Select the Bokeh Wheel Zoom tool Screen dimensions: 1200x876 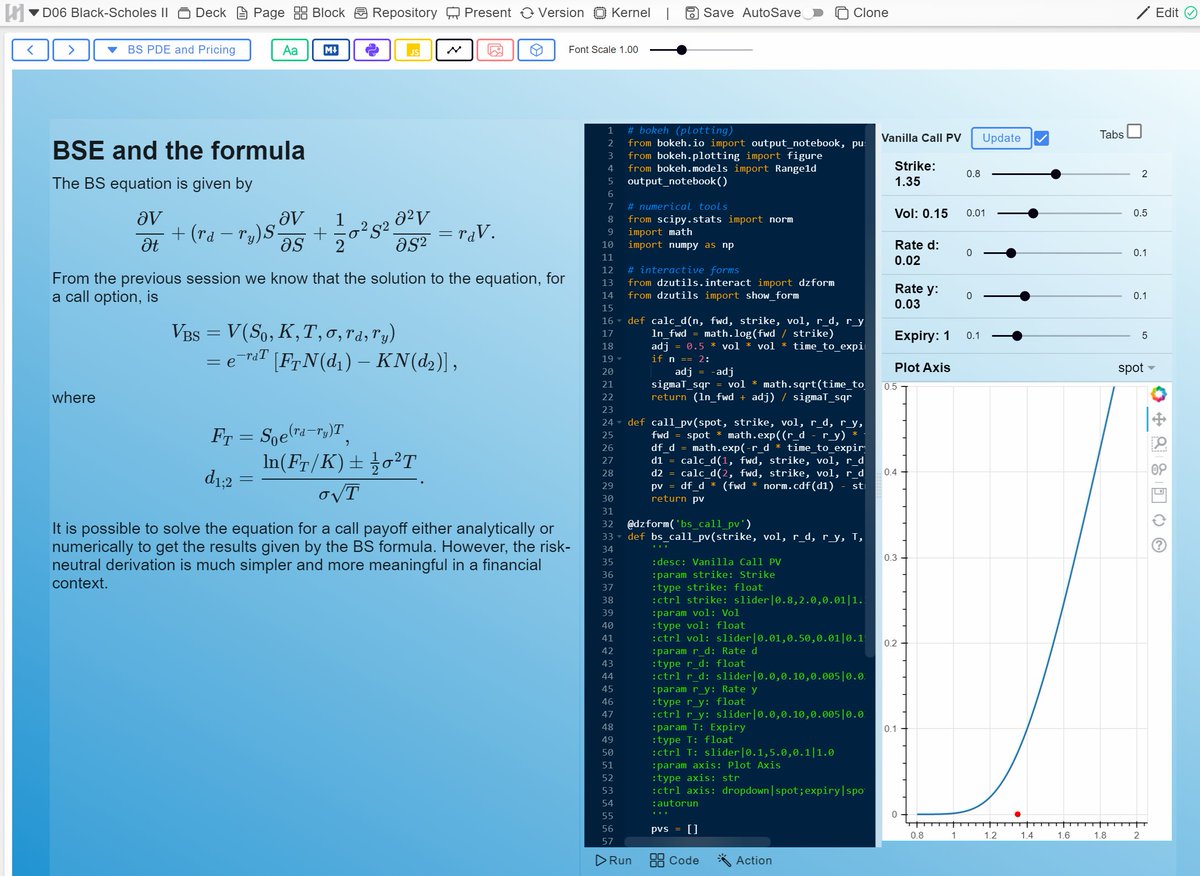pyautogui.click(x=1159, y=469)
